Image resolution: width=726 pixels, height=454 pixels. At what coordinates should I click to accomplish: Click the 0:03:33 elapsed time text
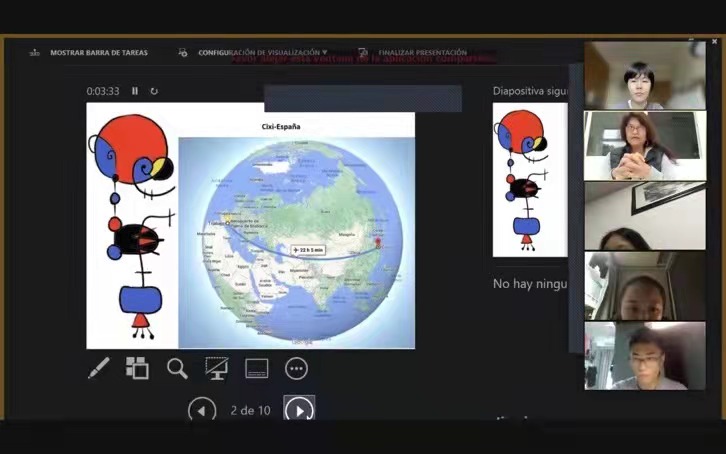click(103, 91)
